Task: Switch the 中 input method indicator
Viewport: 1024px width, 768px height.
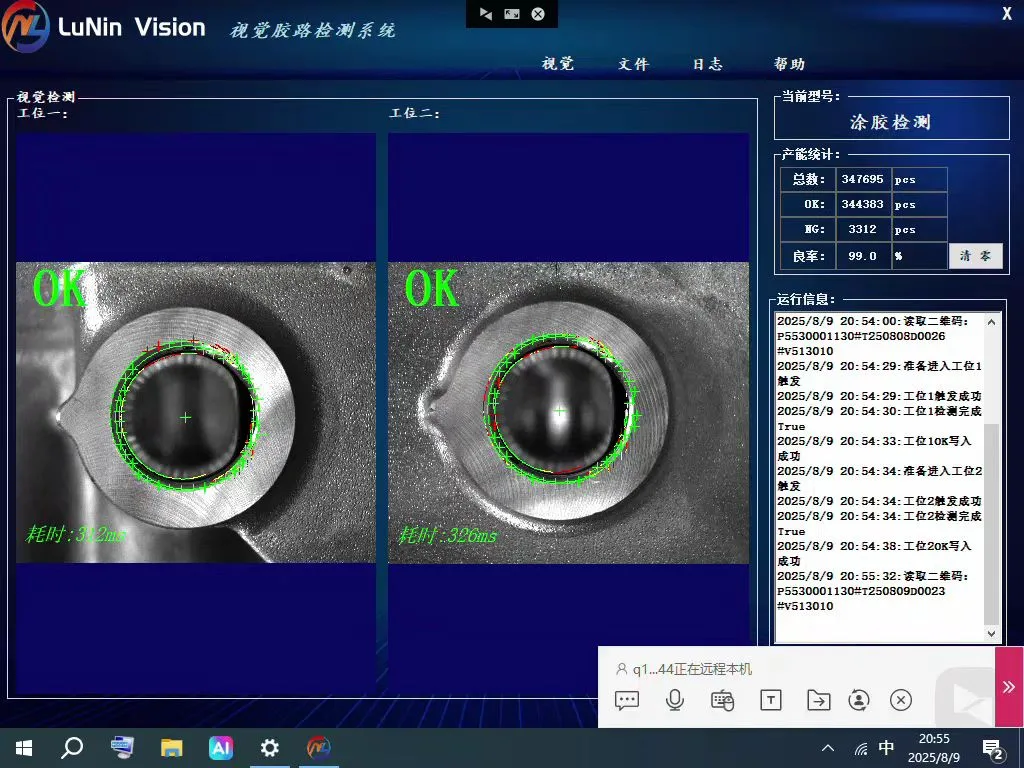Action: pyautogui.click(x=886, y=748)
